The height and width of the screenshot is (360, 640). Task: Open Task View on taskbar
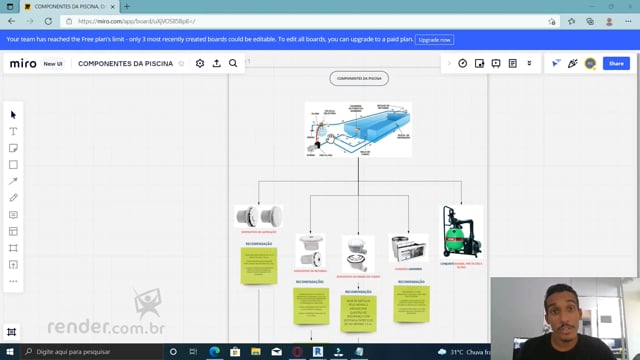[193, 352]
